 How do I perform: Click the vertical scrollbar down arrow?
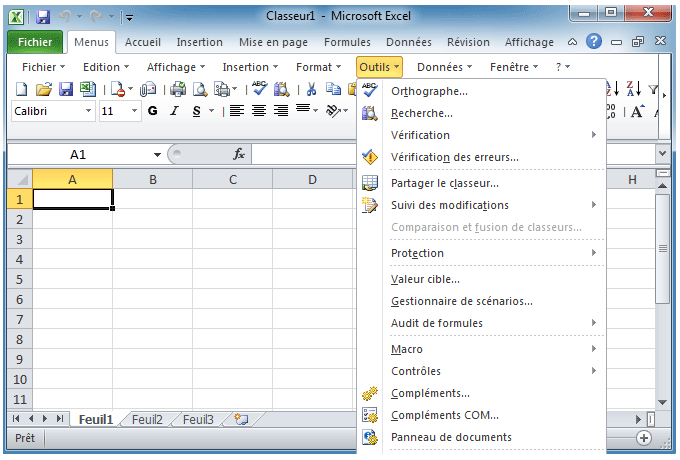[662, 402]
